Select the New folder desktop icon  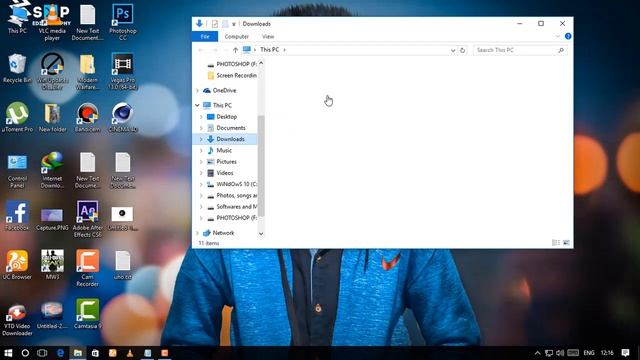point(52,118)
